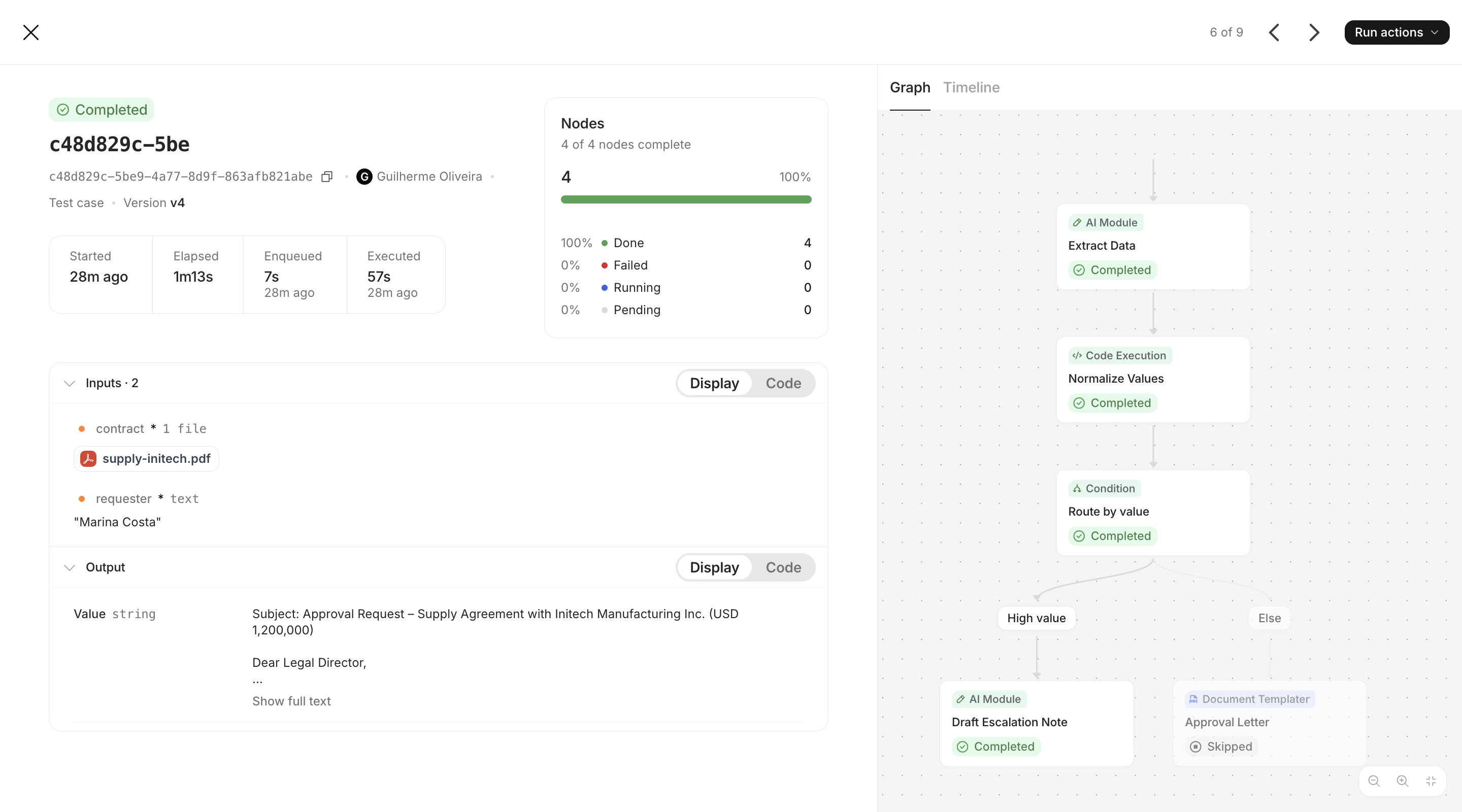
Task: Click AI Module tag on Draft Escalation Note
Action: click(989, 699)
